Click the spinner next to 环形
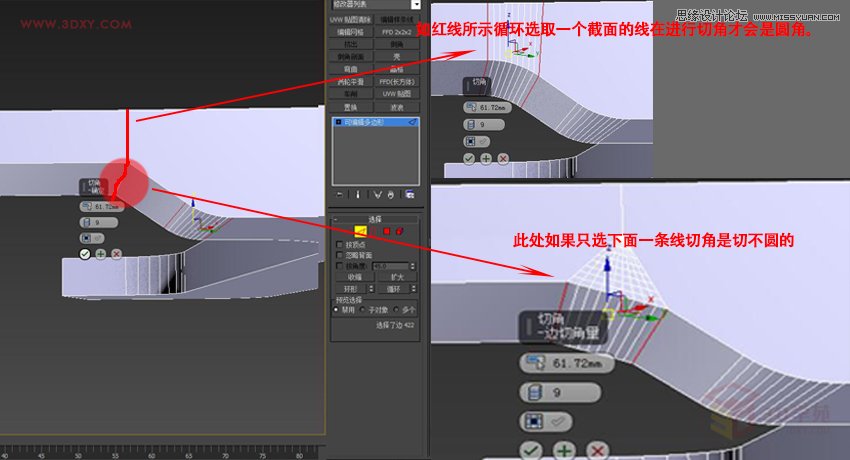 (x=371, y=289)
